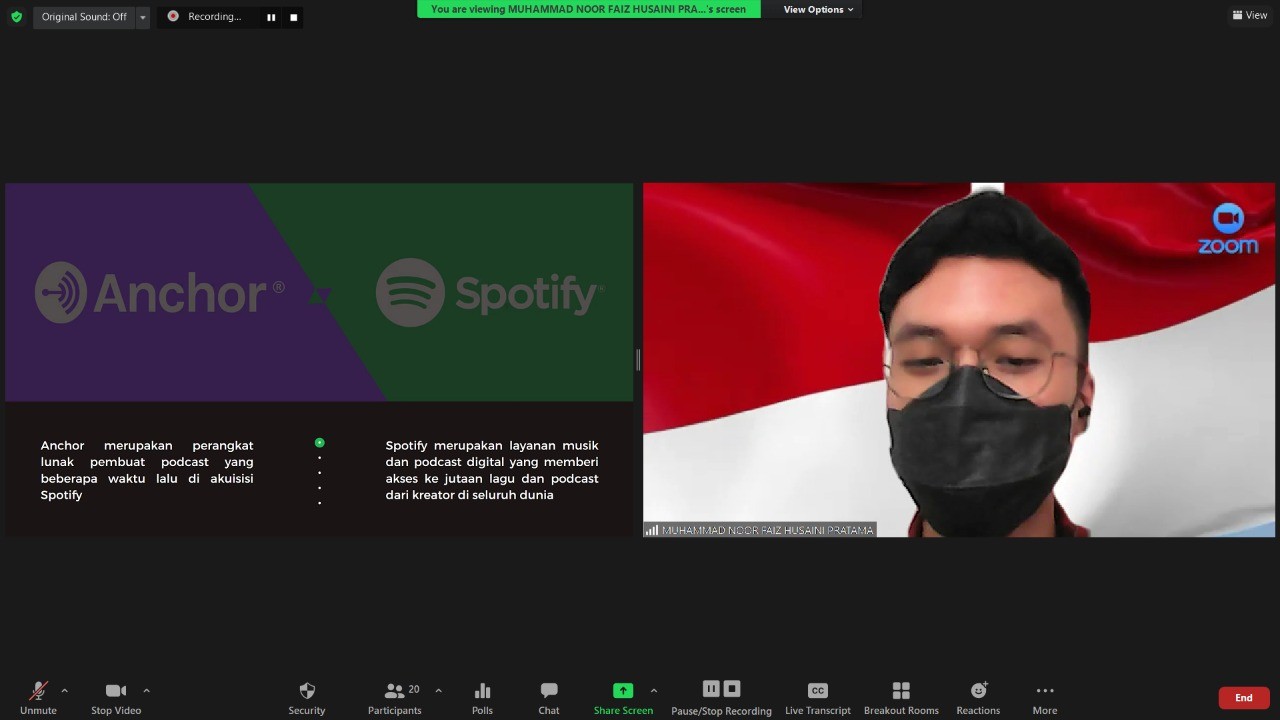1280x720 pixels.
Task: Expand video options arrow beside Stop Video
Action: [146, 690]
